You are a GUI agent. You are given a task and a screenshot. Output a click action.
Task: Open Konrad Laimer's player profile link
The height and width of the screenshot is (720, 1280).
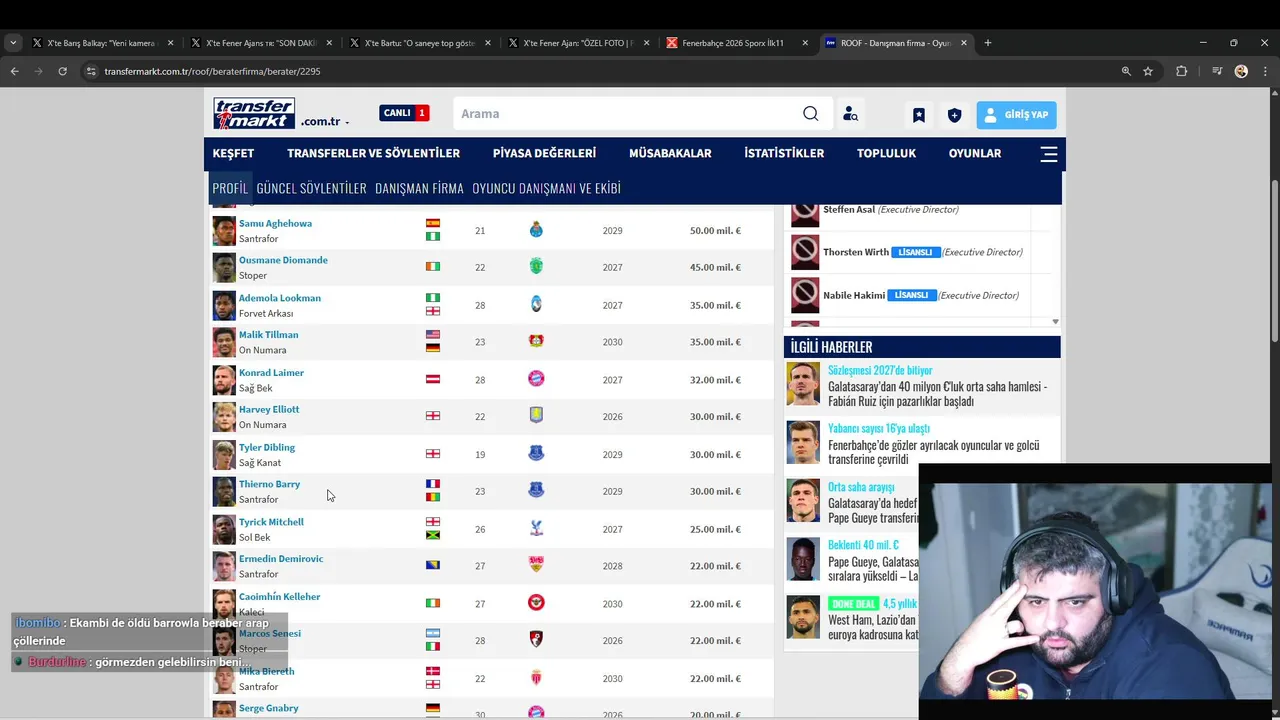[271, 373]
